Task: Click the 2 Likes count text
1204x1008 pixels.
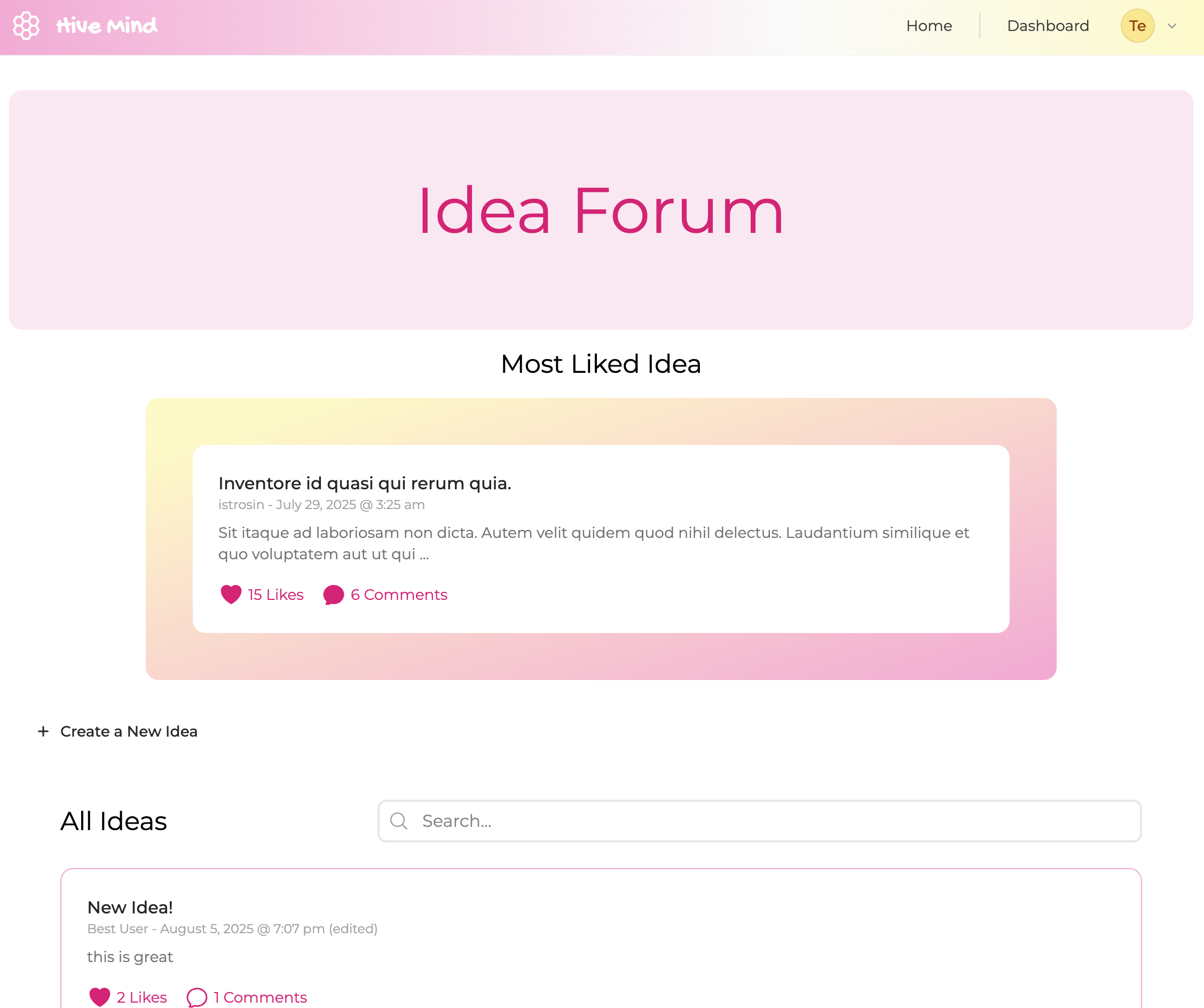Action: pyautogui.click(x=141, y=997)
